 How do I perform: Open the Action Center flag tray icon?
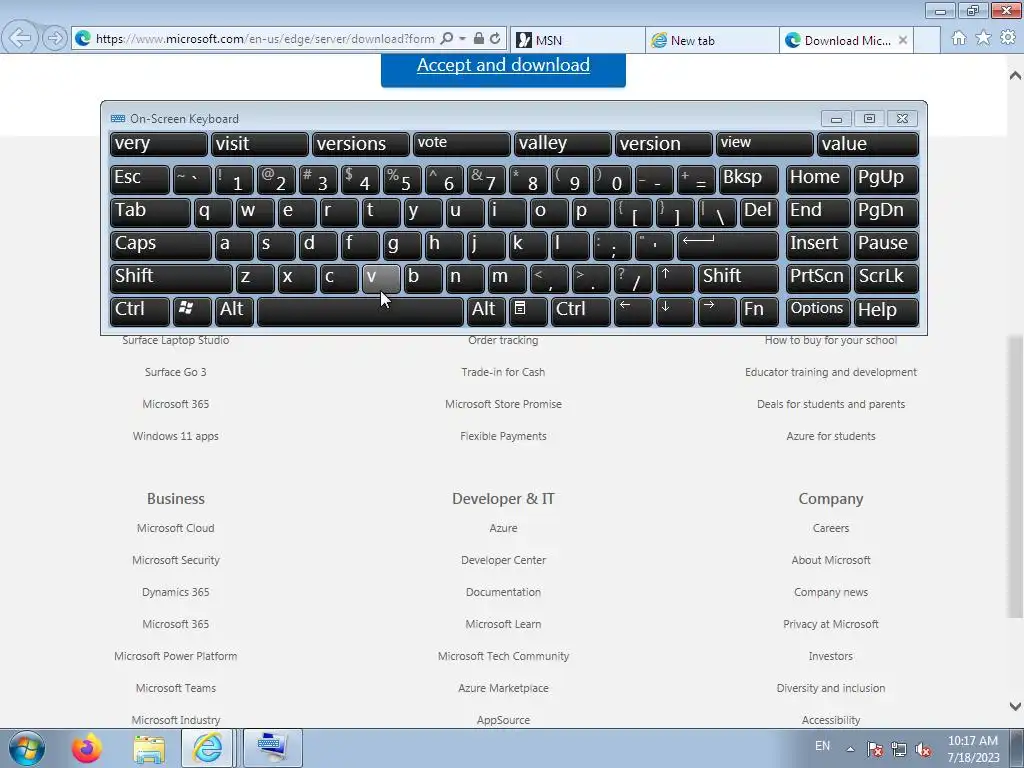click(875, 749)
